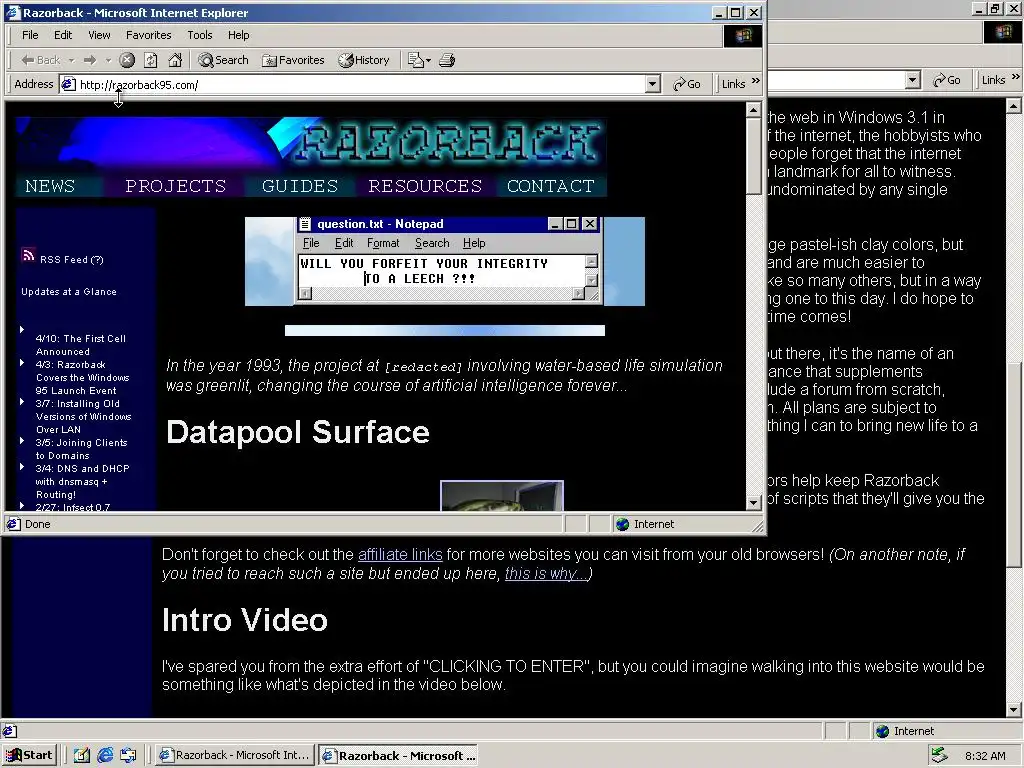Open 'Razorback Covers the Windows 95 Launch Event'

[x=82, y=377]
